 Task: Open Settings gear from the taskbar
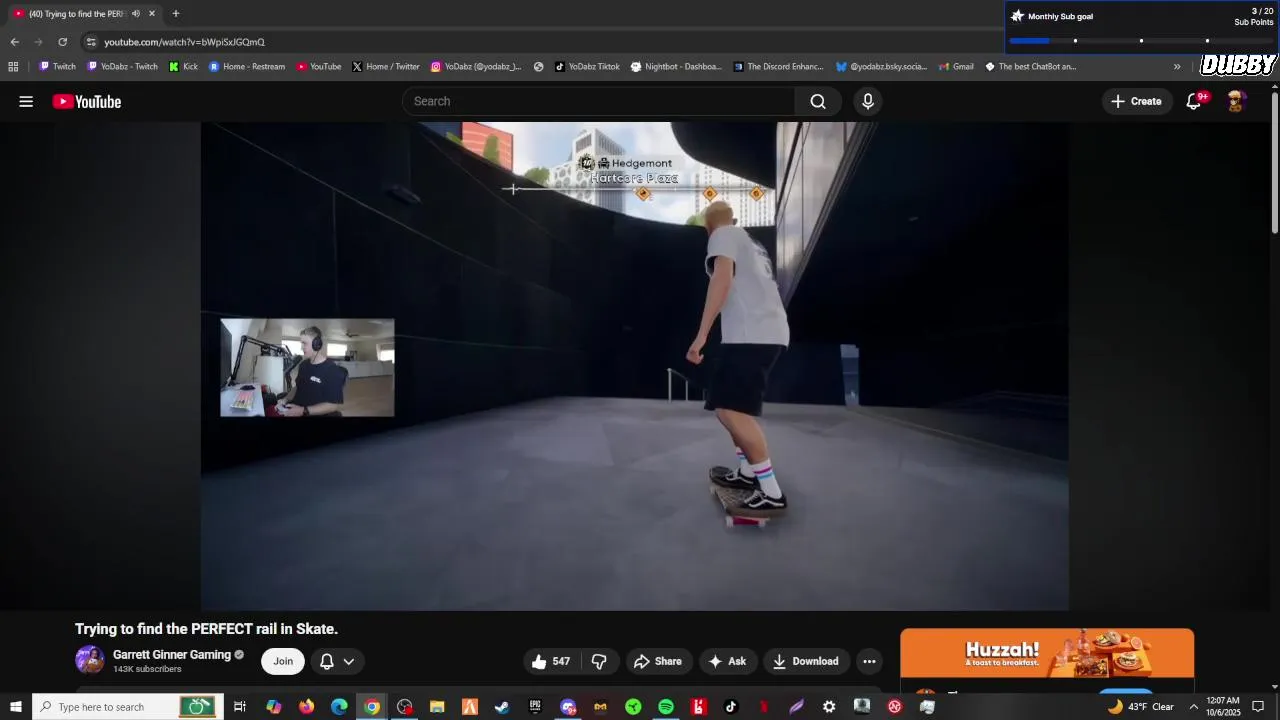point(829,707)
